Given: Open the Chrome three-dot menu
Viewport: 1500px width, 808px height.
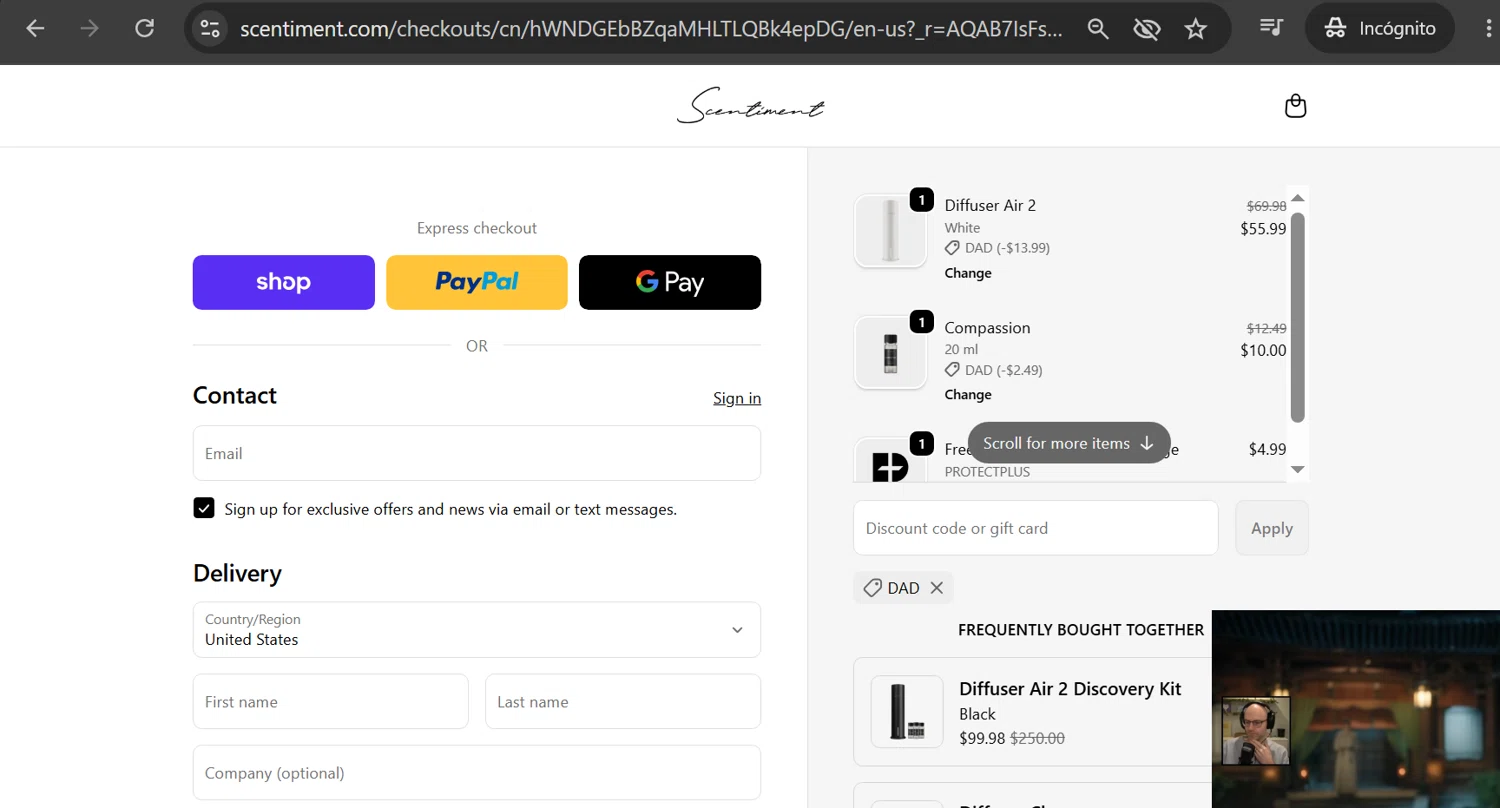Looking at the screenshot, I should click(x=1489, y=28).
